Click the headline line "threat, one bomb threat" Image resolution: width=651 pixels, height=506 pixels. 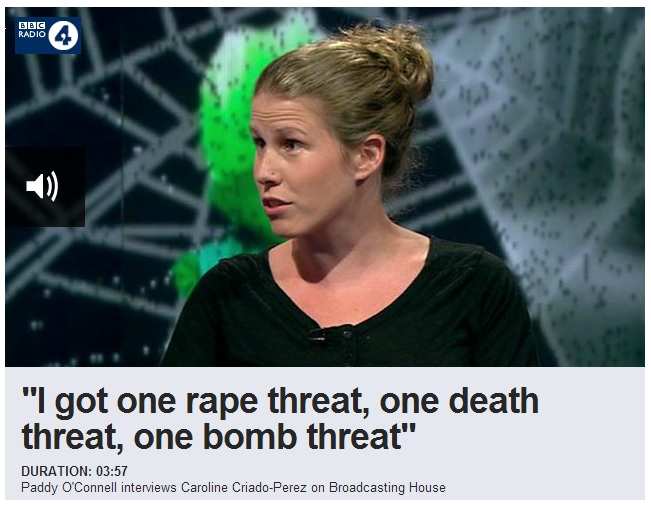(x=219, y=437)
